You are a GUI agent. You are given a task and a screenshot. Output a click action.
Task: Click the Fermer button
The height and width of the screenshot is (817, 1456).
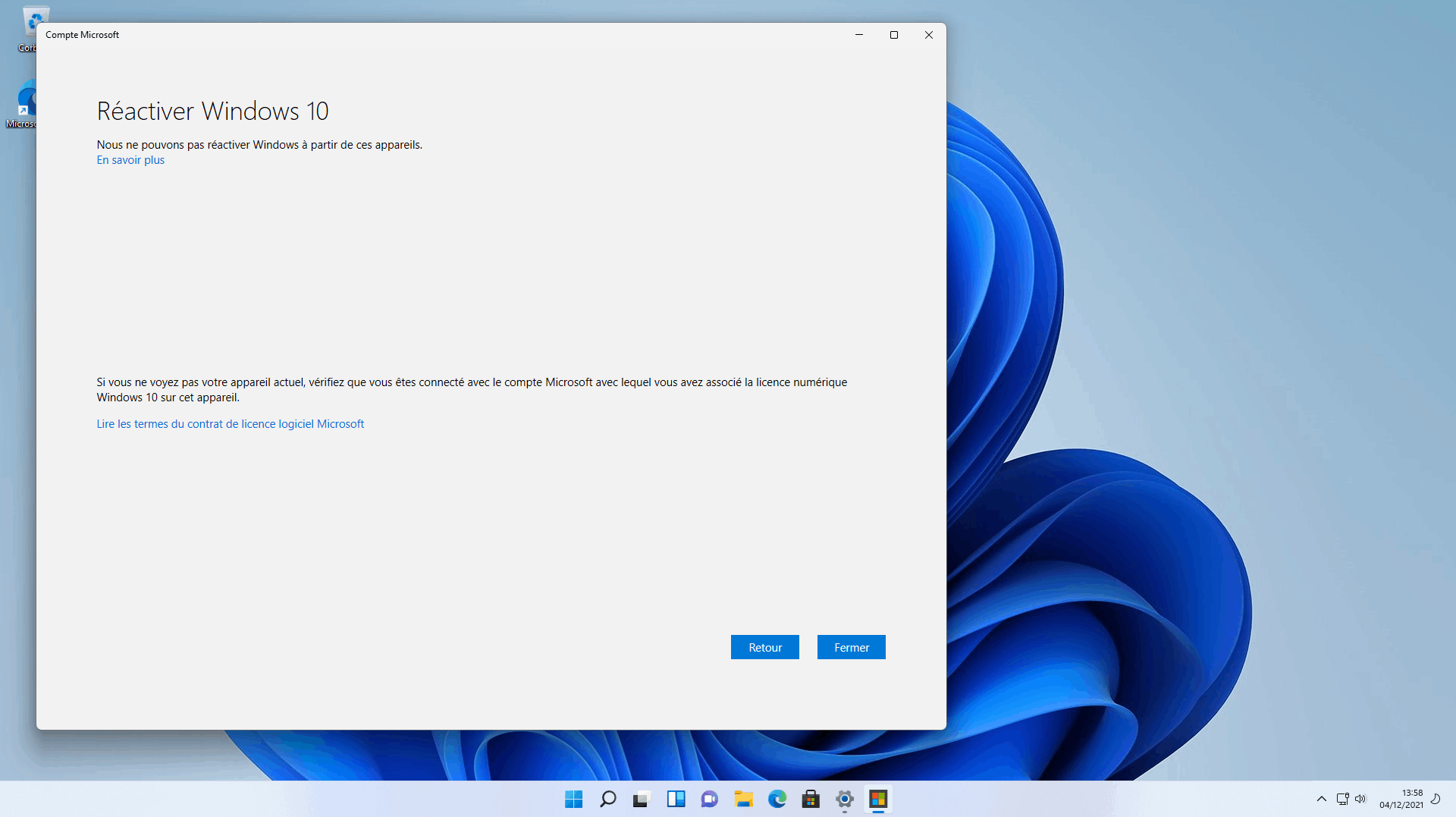[x=851, y=647]
